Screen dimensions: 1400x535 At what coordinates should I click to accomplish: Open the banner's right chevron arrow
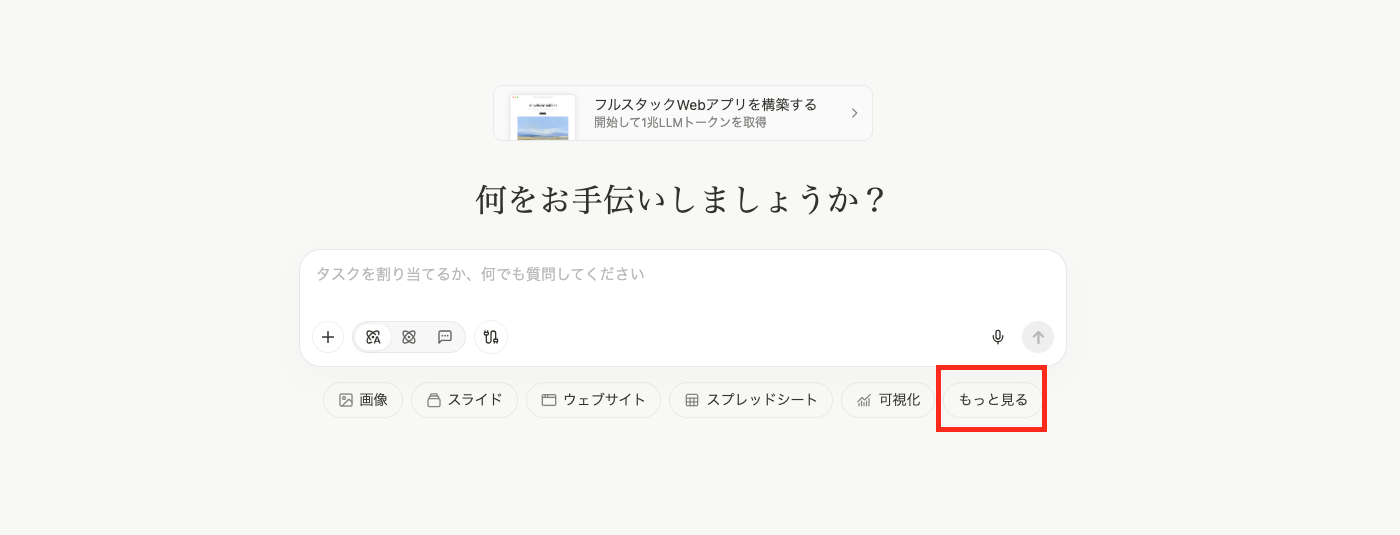coord(854,113)
